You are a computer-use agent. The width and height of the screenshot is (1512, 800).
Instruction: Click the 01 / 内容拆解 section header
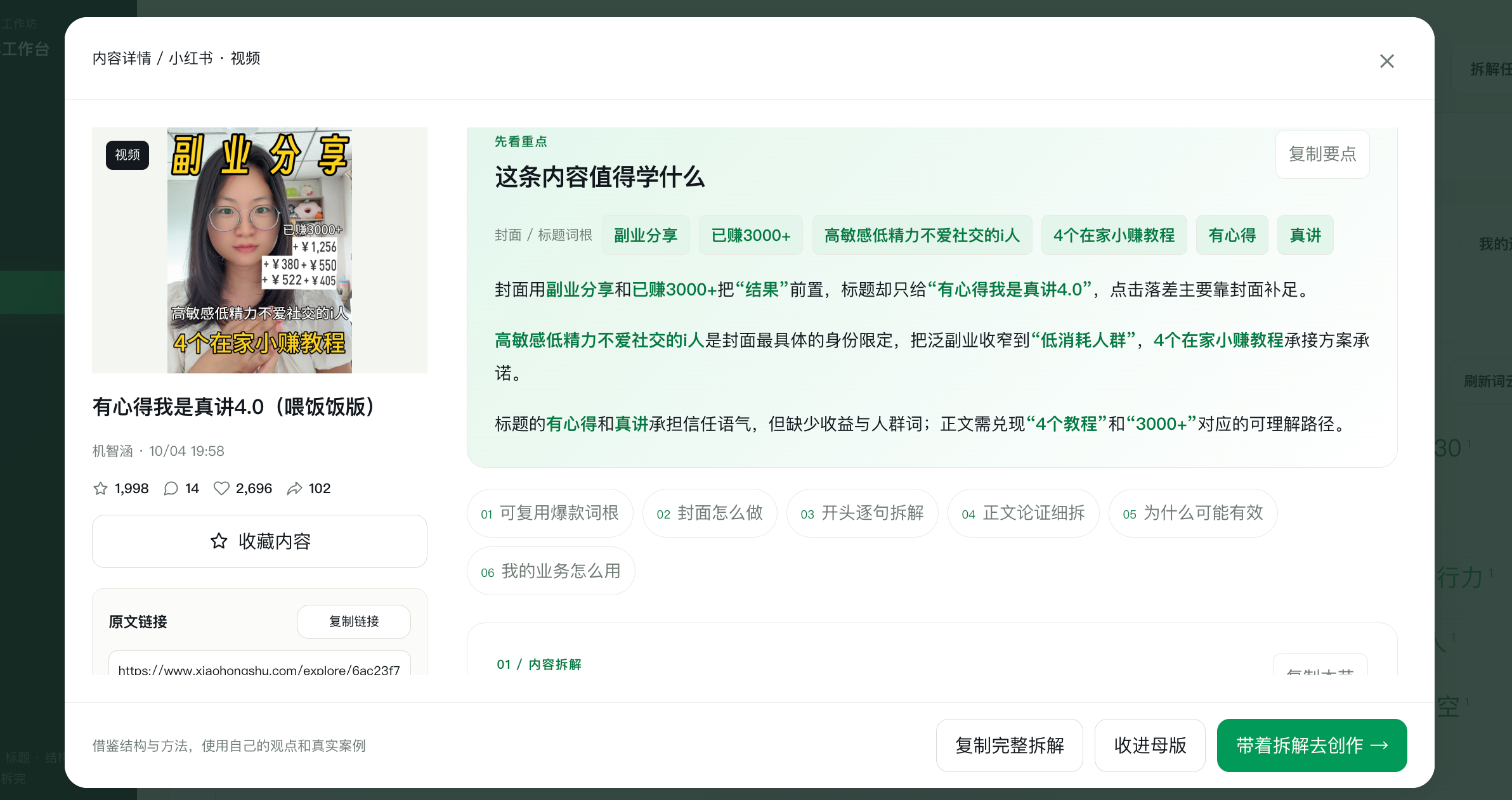pyautogui.click(x=539, y=664)
